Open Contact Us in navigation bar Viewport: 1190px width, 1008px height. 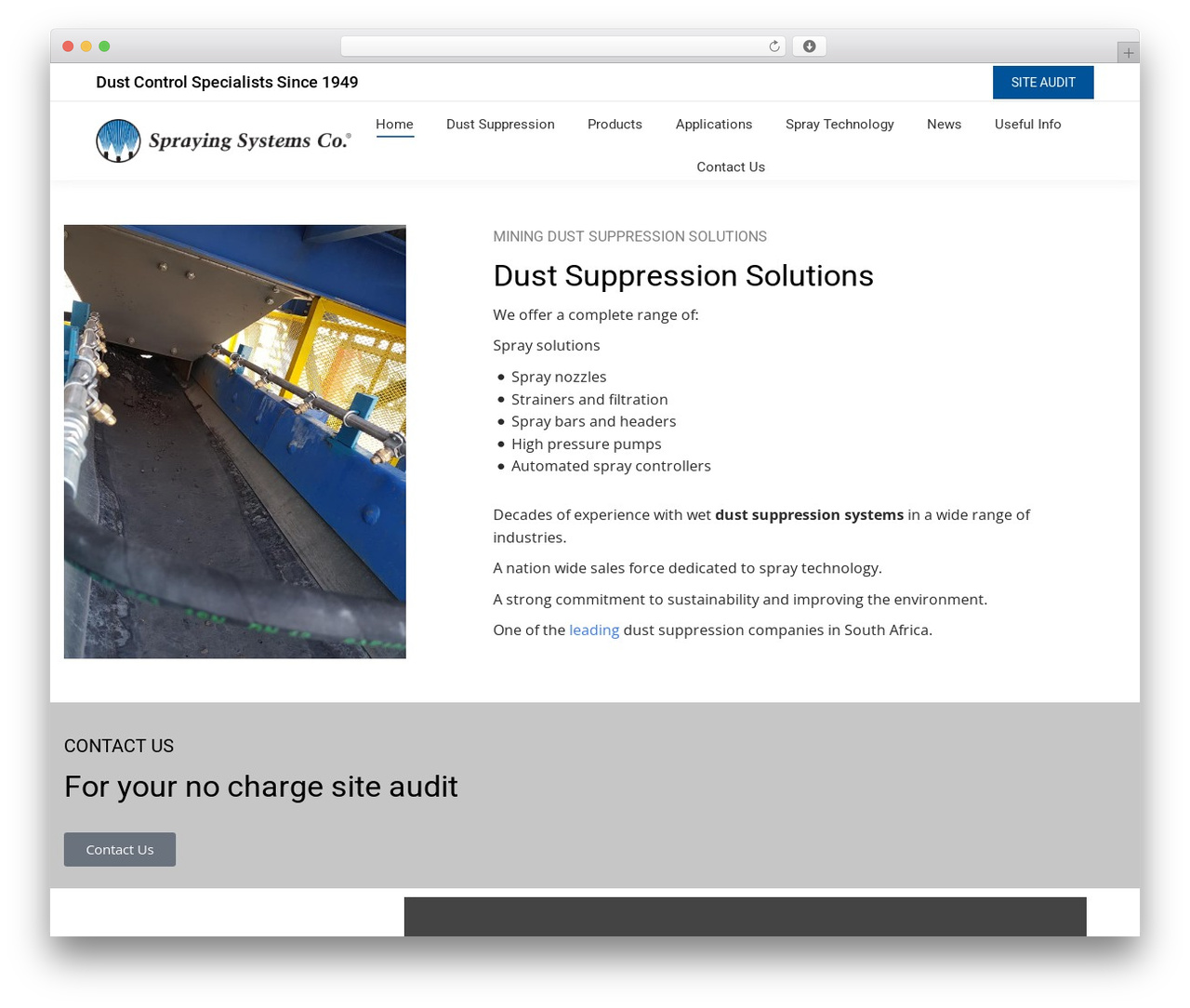click(731, 167)
